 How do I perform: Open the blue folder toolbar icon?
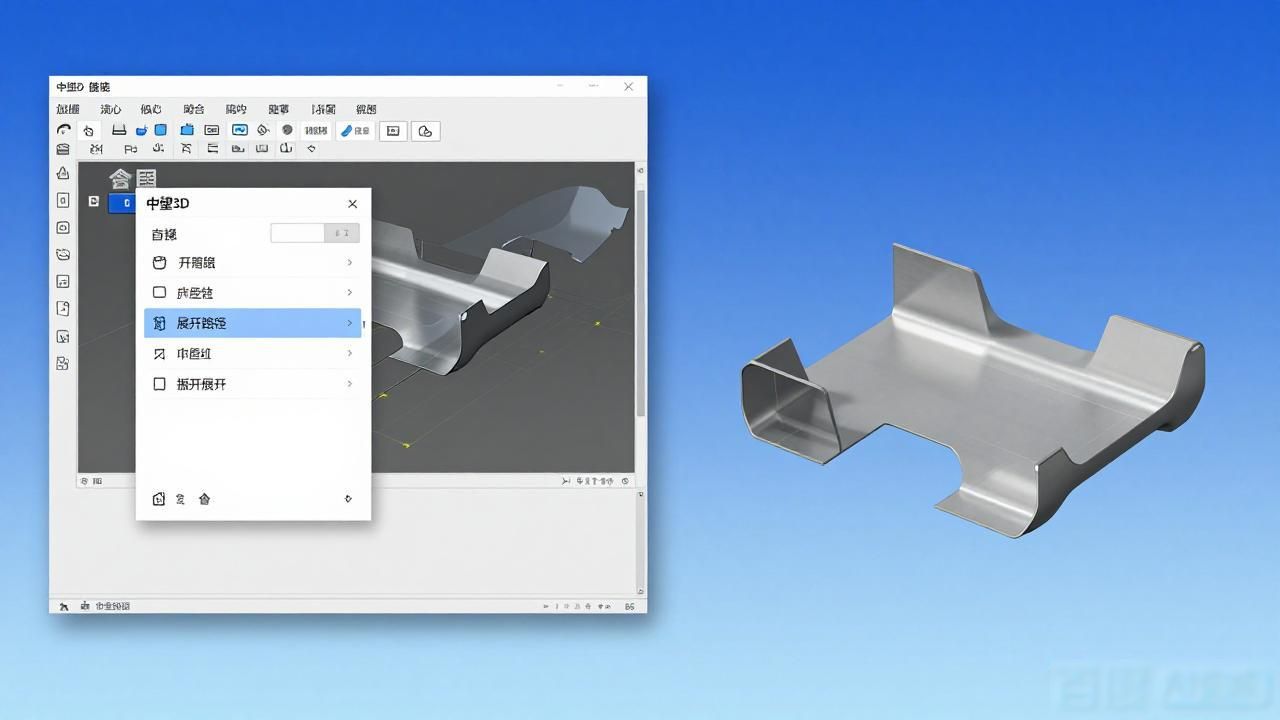point(187,130)
